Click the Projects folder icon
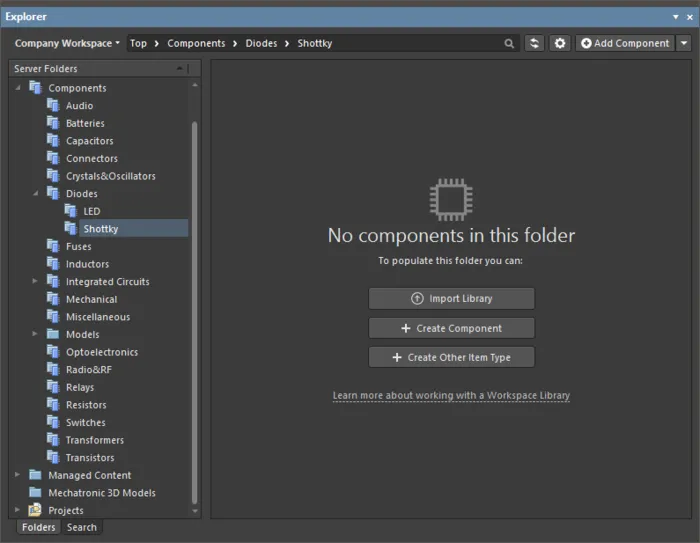The width and height of the screenshot is (700, 543). click(x=35, y=510)
